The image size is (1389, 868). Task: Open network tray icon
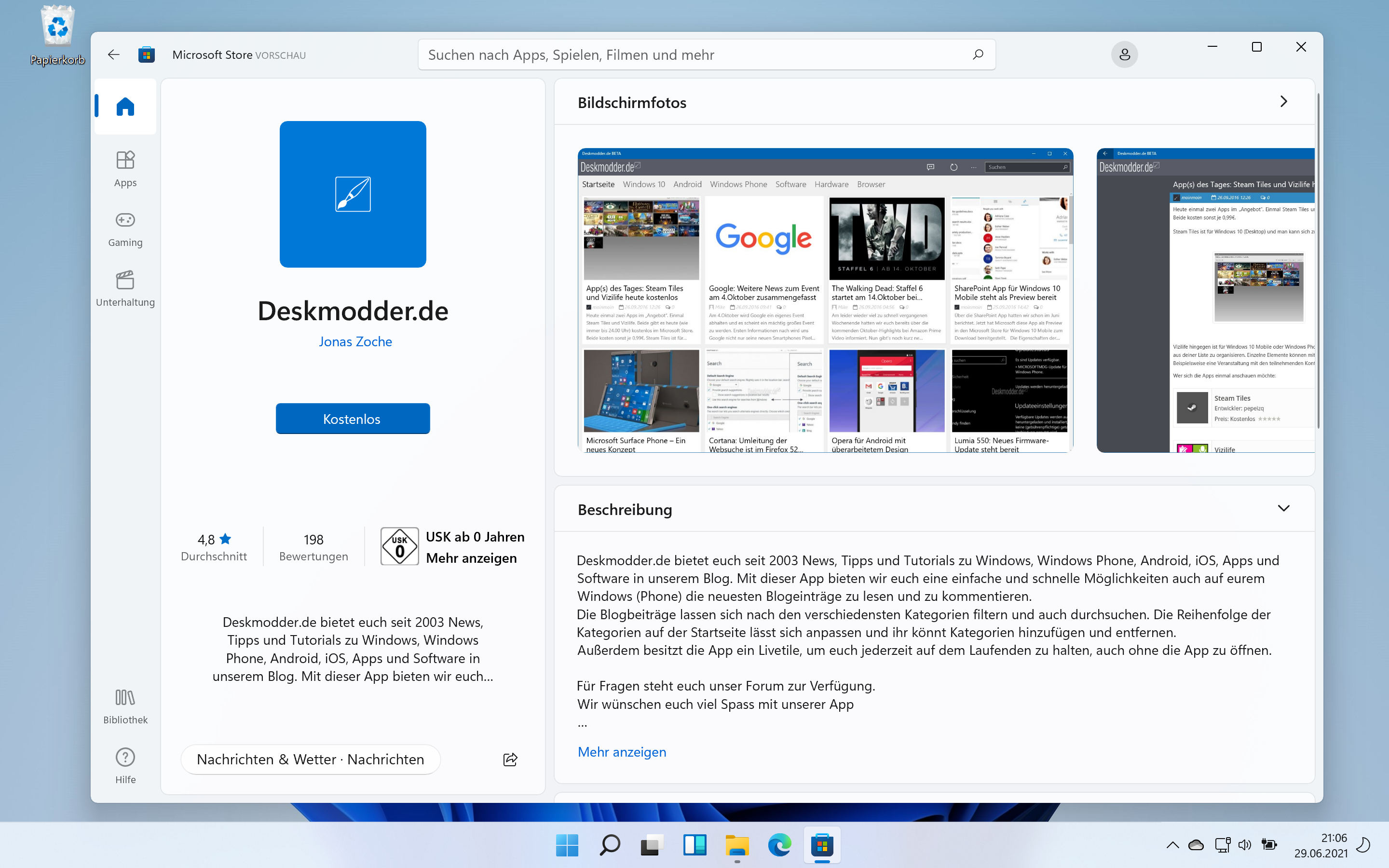[1222, 844]
